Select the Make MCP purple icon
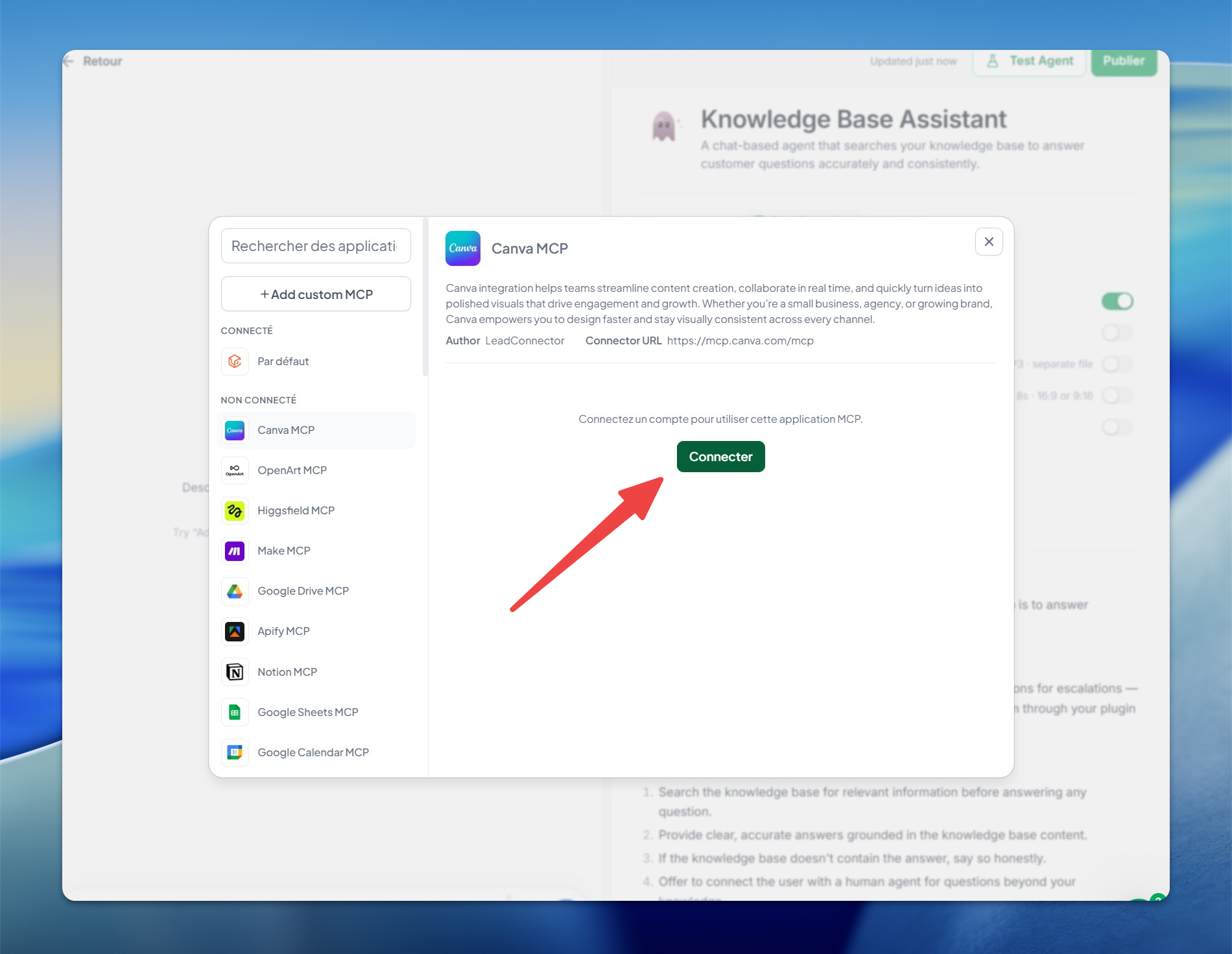Image resolution: width=1232 pixels, height=954 pixels. point(235,551)
